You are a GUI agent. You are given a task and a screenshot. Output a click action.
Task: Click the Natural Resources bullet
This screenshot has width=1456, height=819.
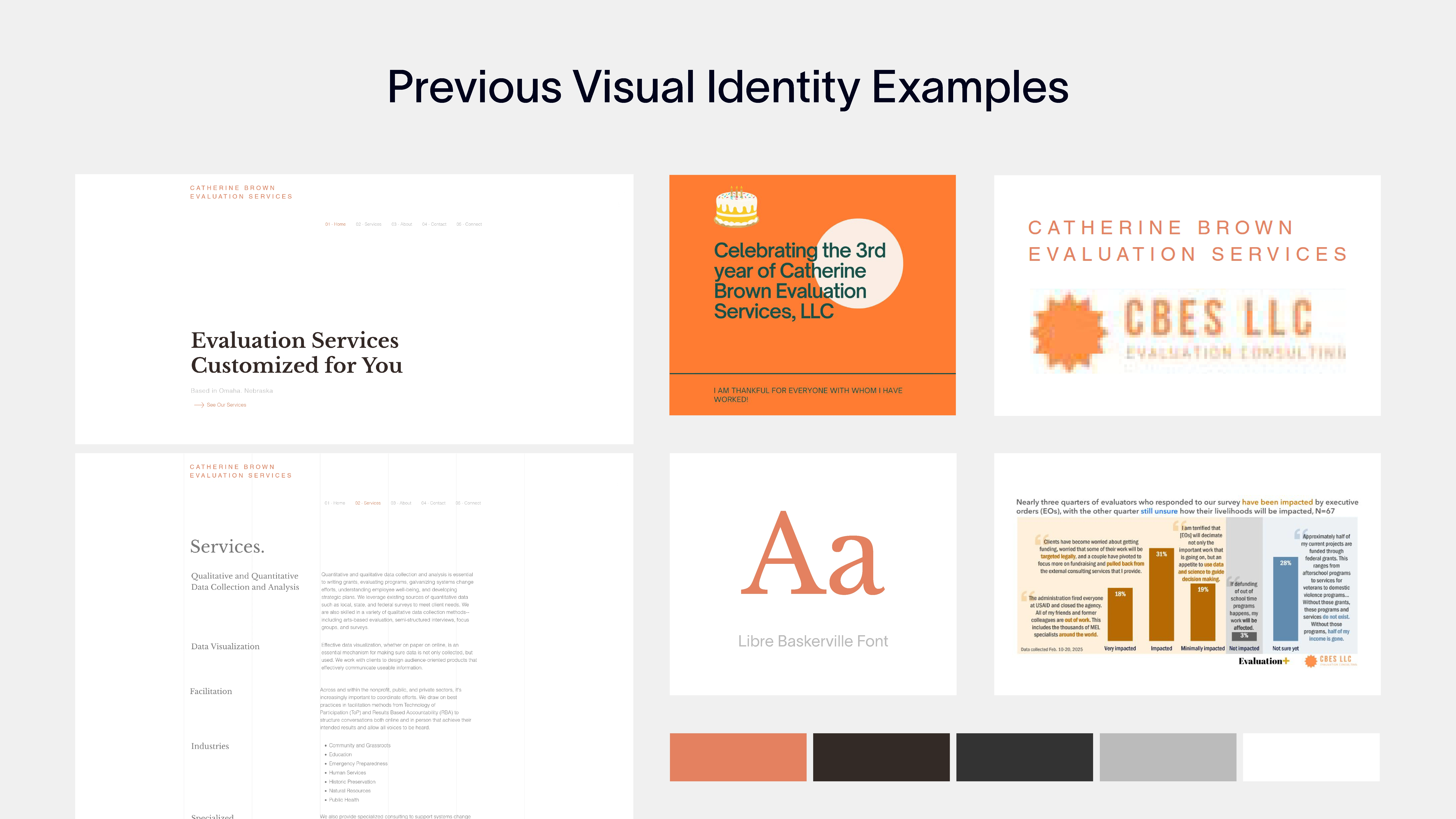(350, 791)
